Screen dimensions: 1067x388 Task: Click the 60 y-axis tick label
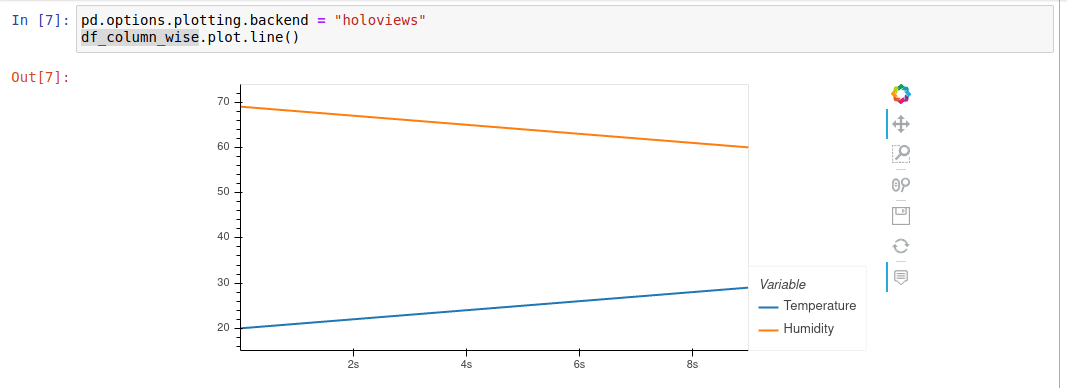click(224, 147)
